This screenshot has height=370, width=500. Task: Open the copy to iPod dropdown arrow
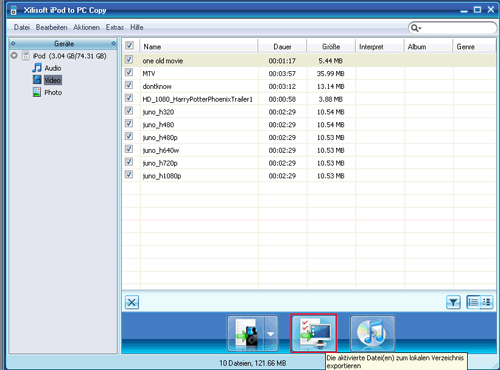271,333
